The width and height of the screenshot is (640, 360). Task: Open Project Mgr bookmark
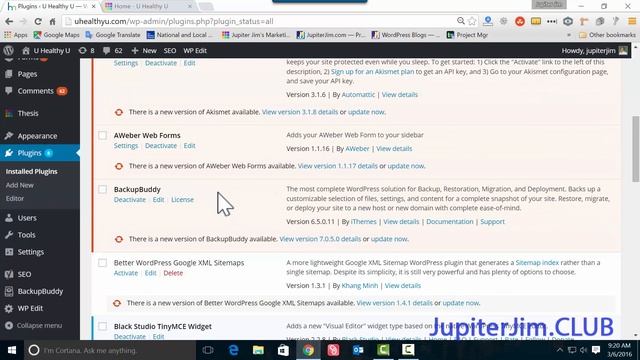467,35
